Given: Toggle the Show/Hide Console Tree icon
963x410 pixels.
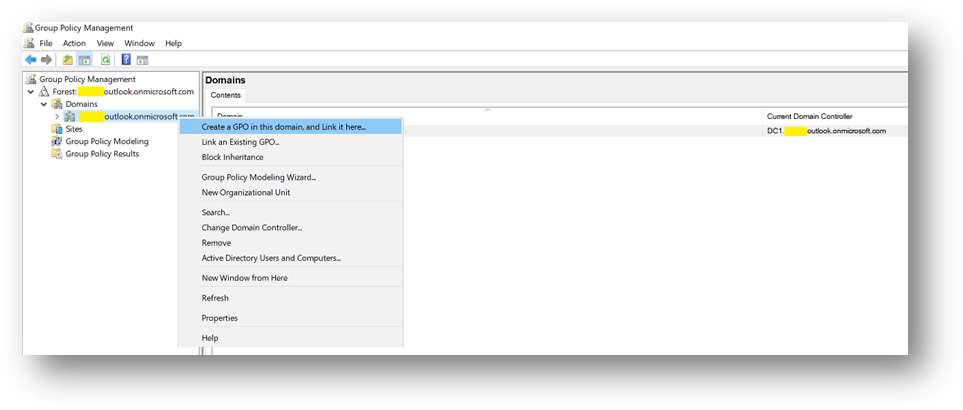Looking at the screenshot, I should pos(85,60).
